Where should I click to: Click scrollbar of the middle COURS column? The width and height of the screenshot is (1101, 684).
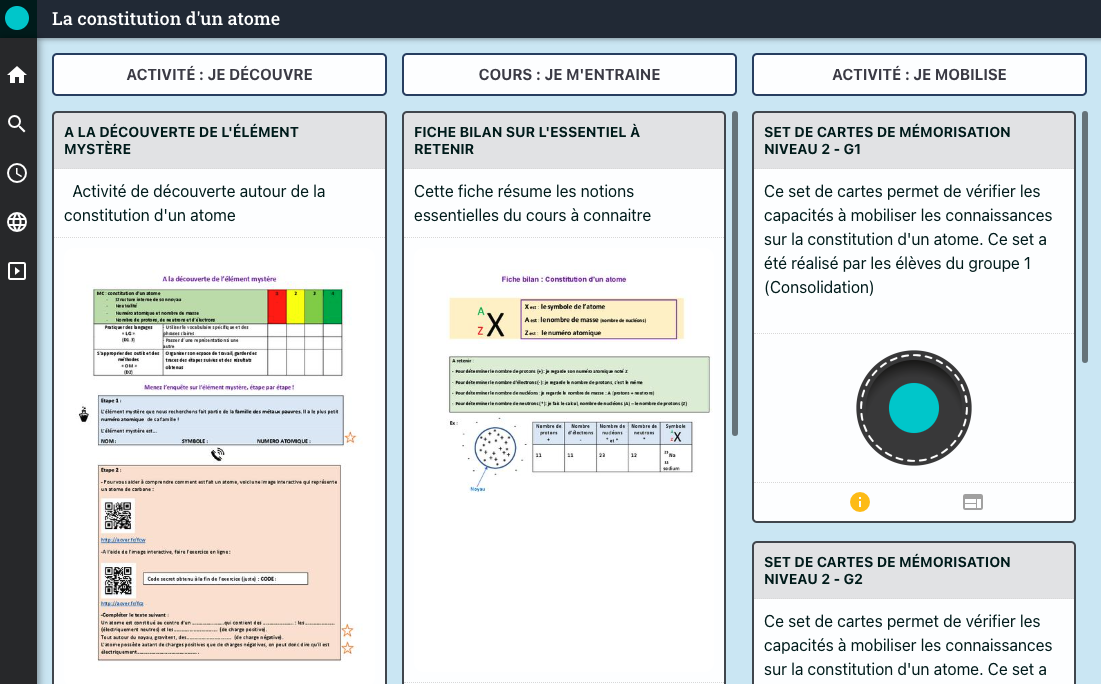(x=736, y=273)
